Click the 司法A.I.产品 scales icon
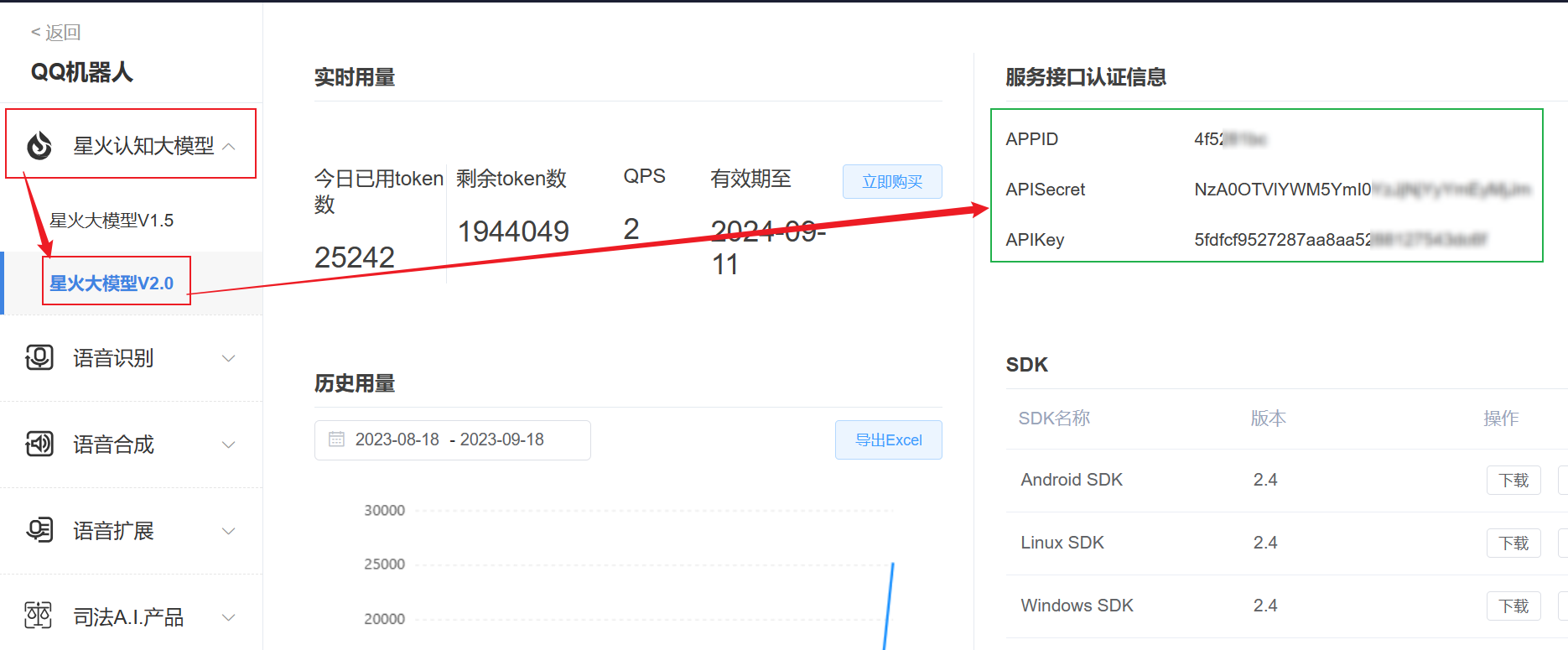This screenshot has height=650, width=1568. 39,616
